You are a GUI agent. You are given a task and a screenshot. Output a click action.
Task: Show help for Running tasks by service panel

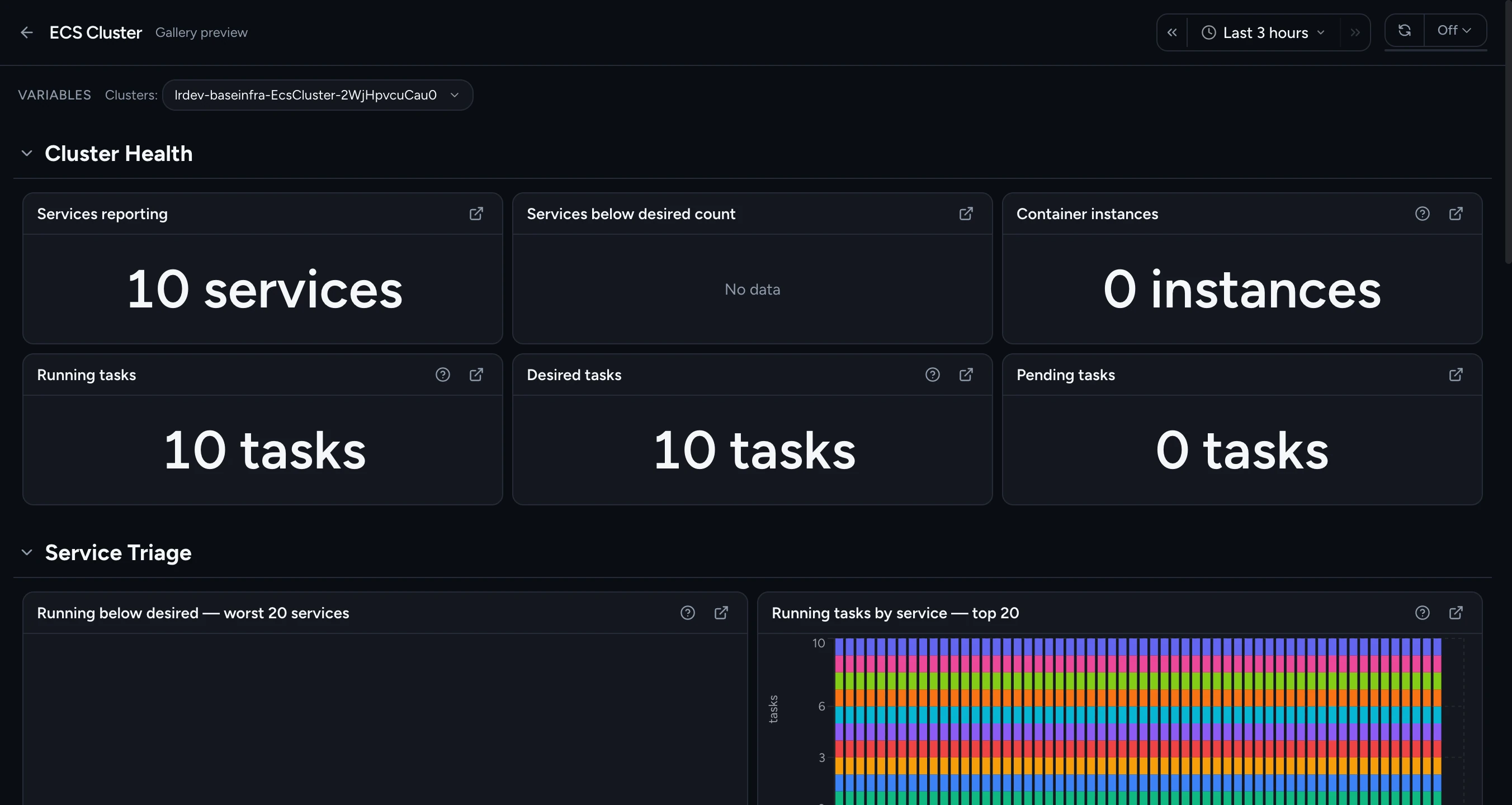[x=1421, y=613]
